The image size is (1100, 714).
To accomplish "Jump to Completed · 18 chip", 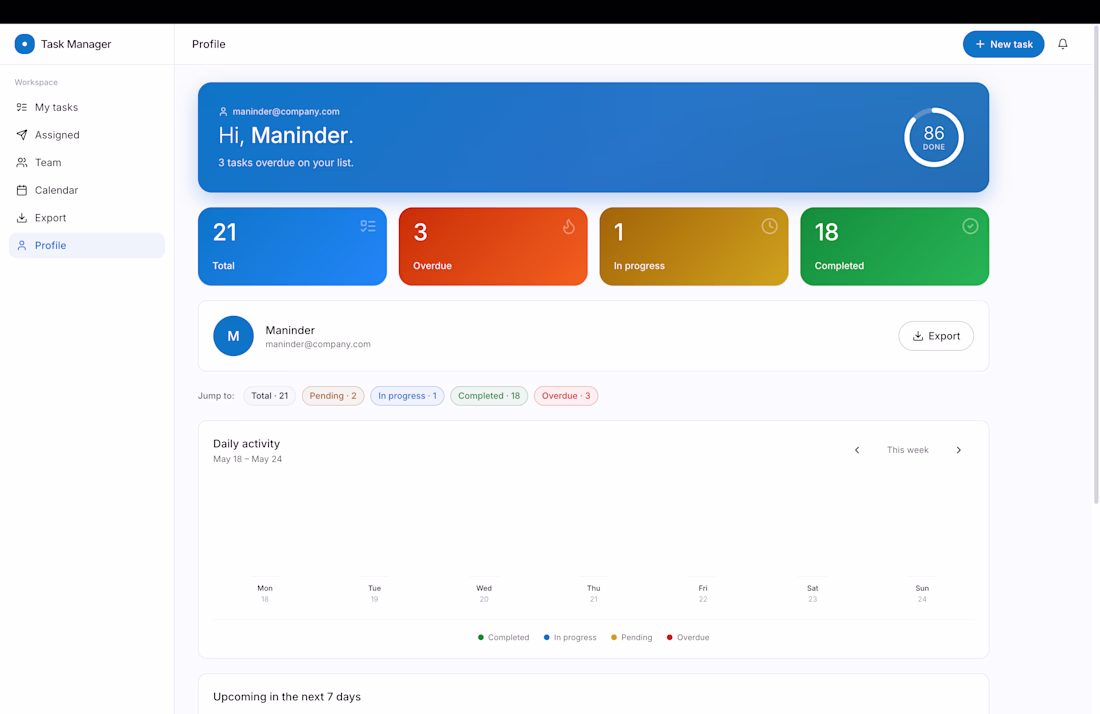I will click(489, 396).
